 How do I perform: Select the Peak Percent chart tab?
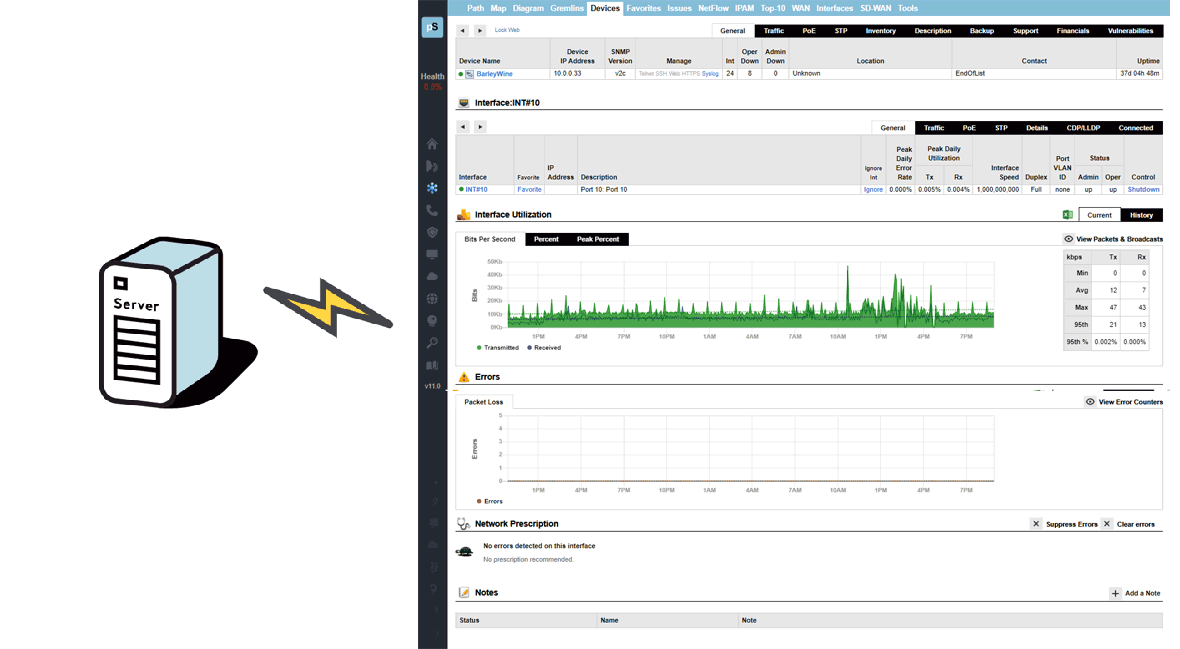(598, 239)
